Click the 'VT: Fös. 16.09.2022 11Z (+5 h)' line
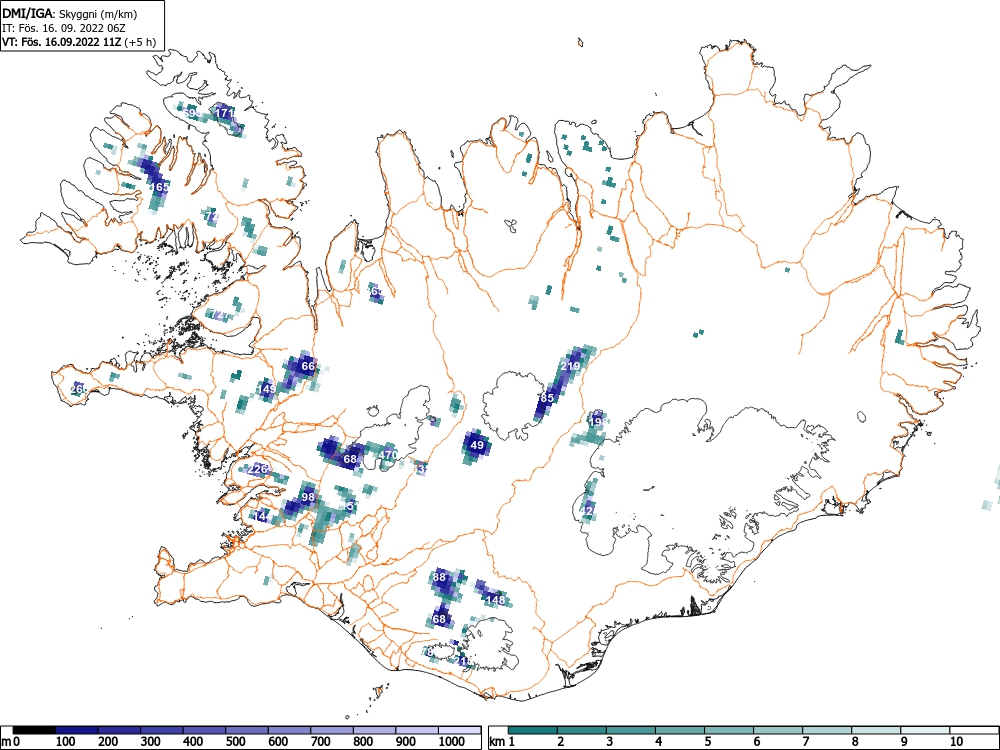This screenshot has height=750, width=1000. [79, 42]
